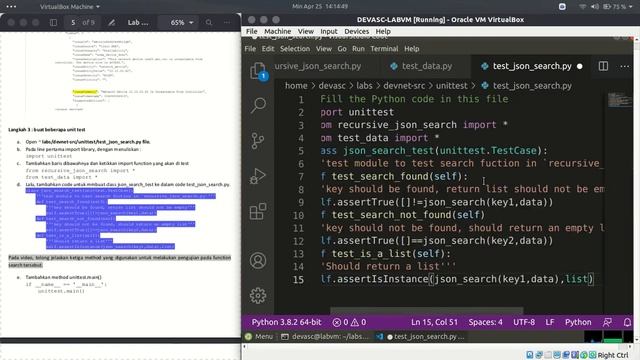The height and width of the screenshot is (360, 640).
Task: Open the Accounts icon in the activity bar
Action: (258, 260)
